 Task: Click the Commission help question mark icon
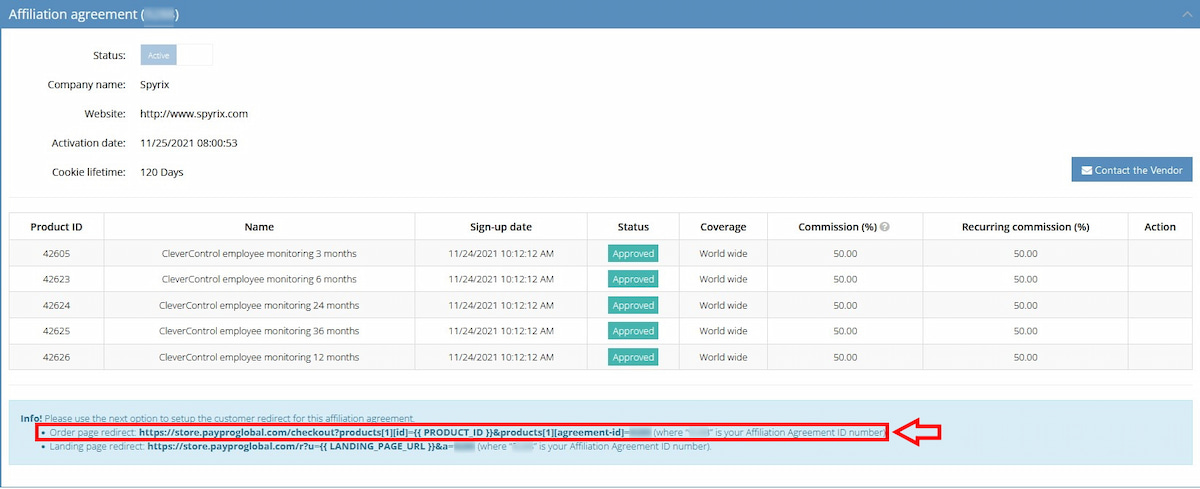885,227
